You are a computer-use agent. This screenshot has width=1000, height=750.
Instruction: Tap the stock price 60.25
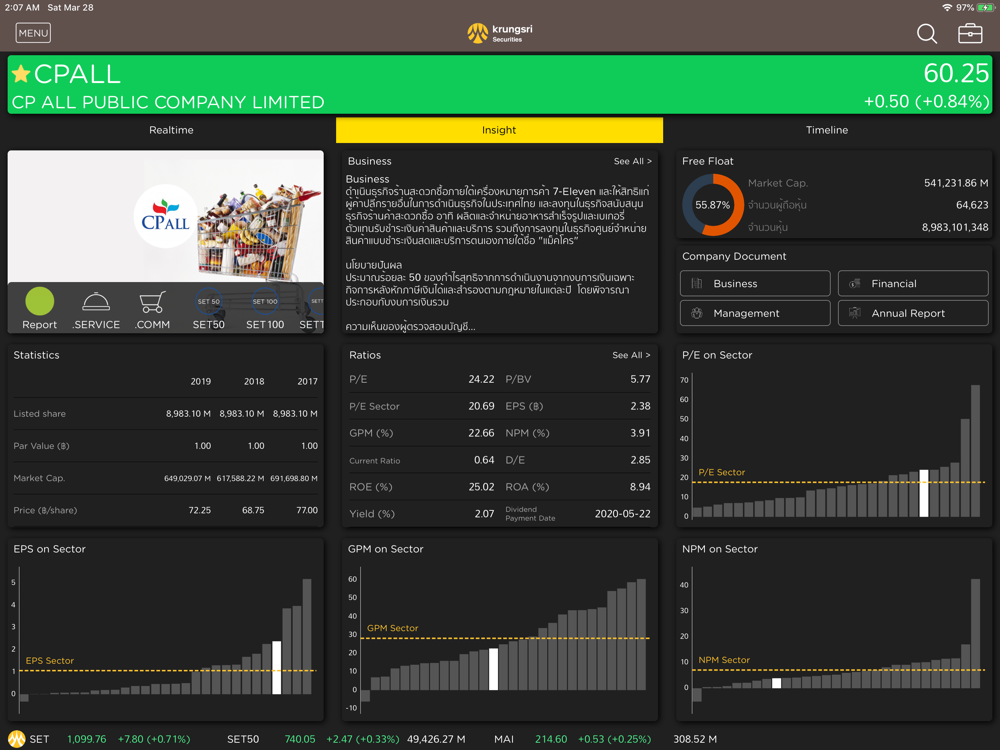(x=956, y=73)
